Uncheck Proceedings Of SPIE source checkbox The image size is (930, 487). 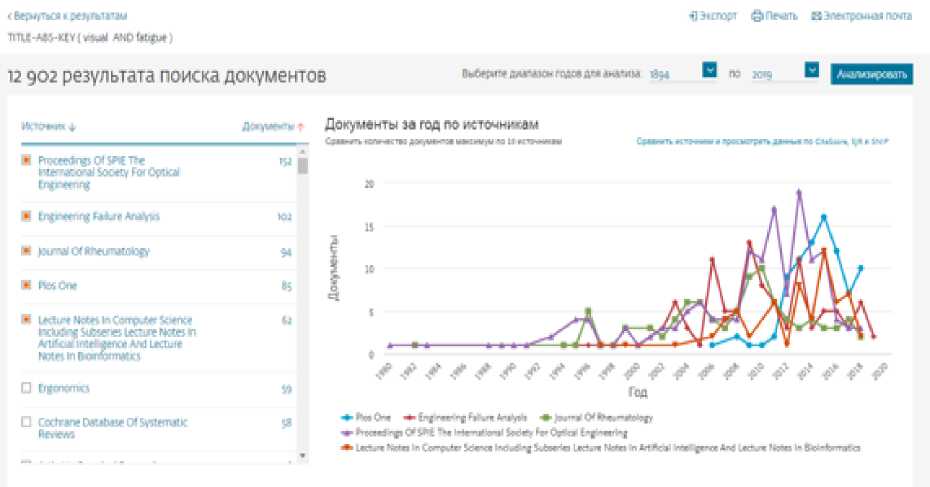[27, 160]
